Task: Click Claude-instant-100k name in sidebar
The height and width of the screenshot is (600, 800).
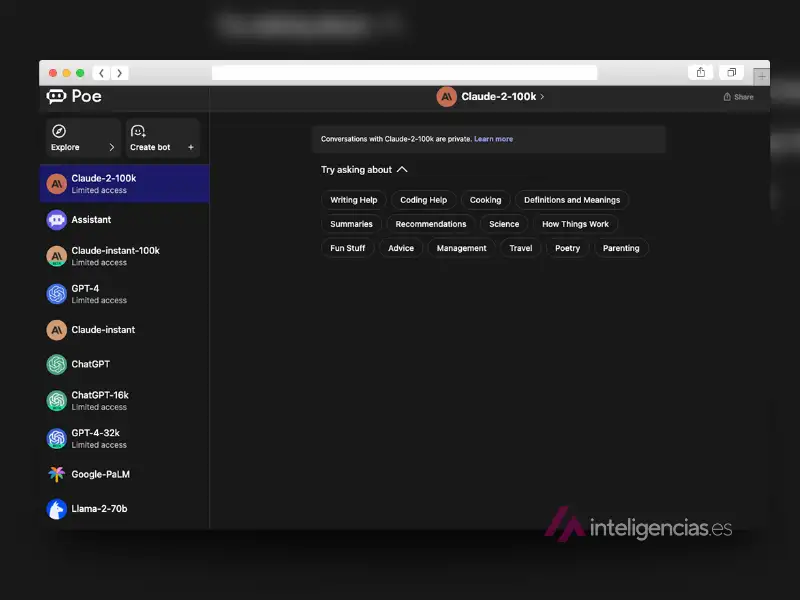Action: coord(115,251)
